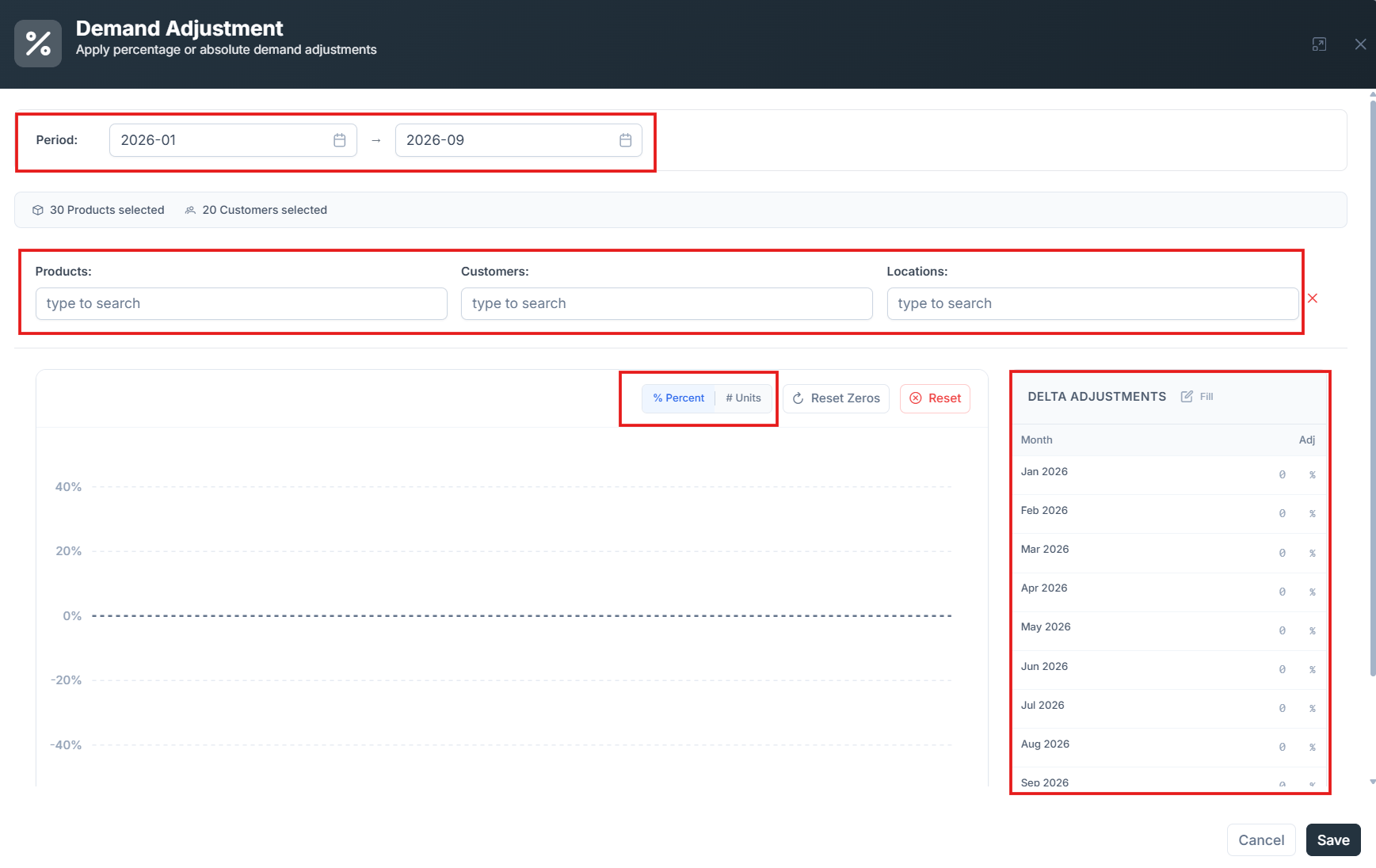Click the products box icon
Screen dimensions: 1376x868
[37, 210]
